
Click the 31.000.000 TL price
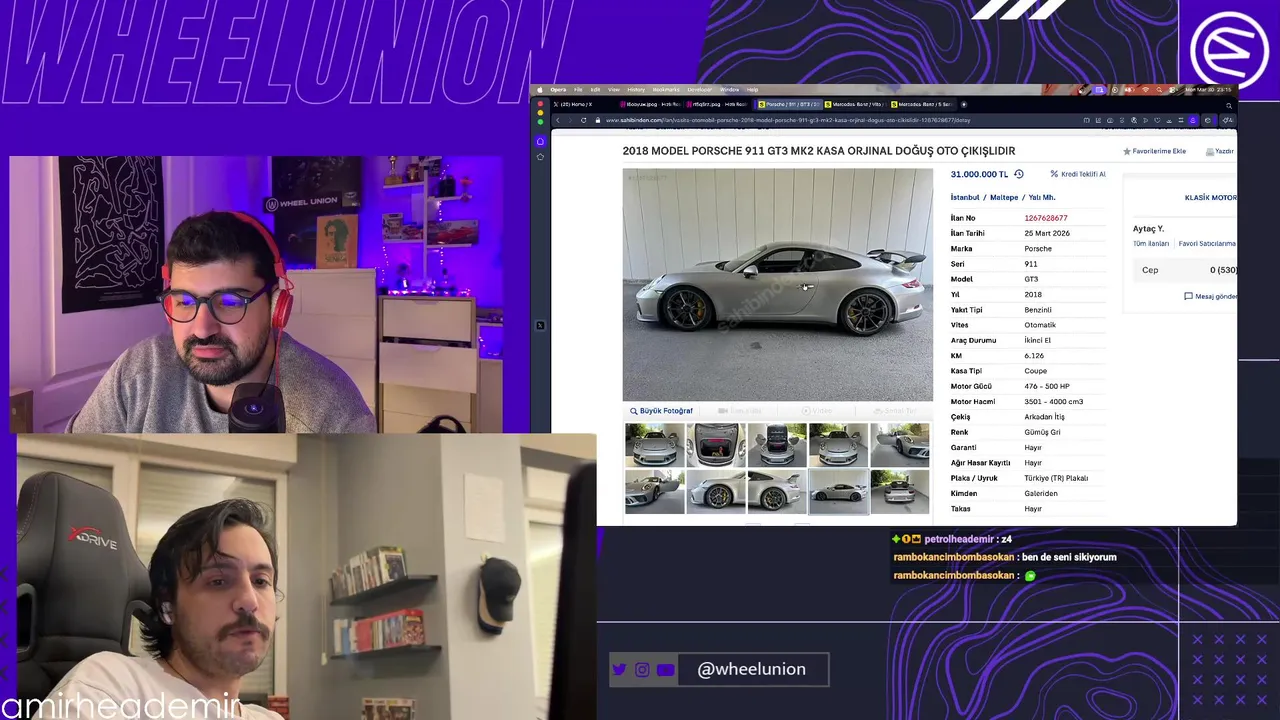(979, 174)
